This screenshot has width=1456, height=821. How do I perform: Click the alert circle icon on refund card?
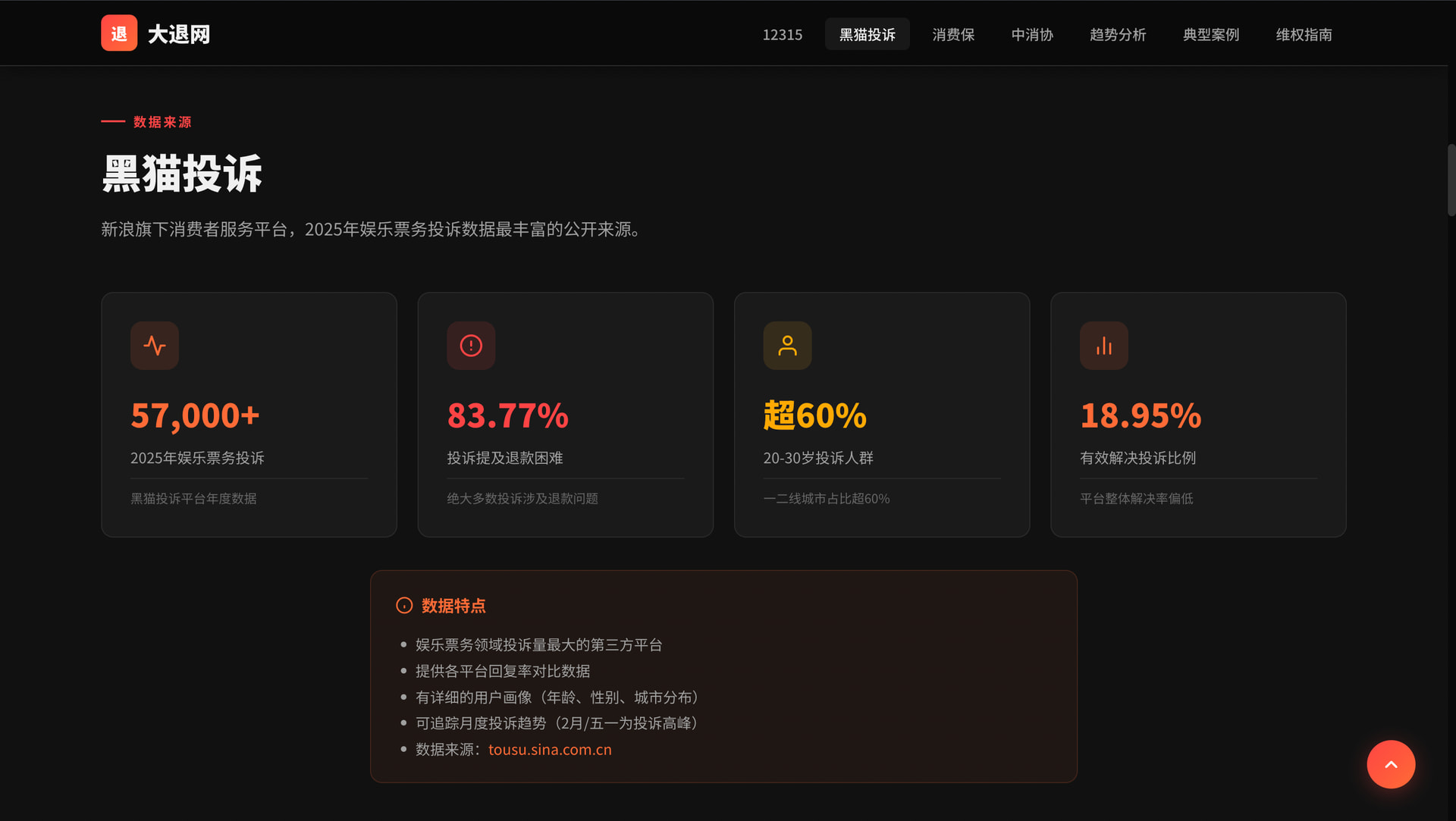click(x=471, y=346)
